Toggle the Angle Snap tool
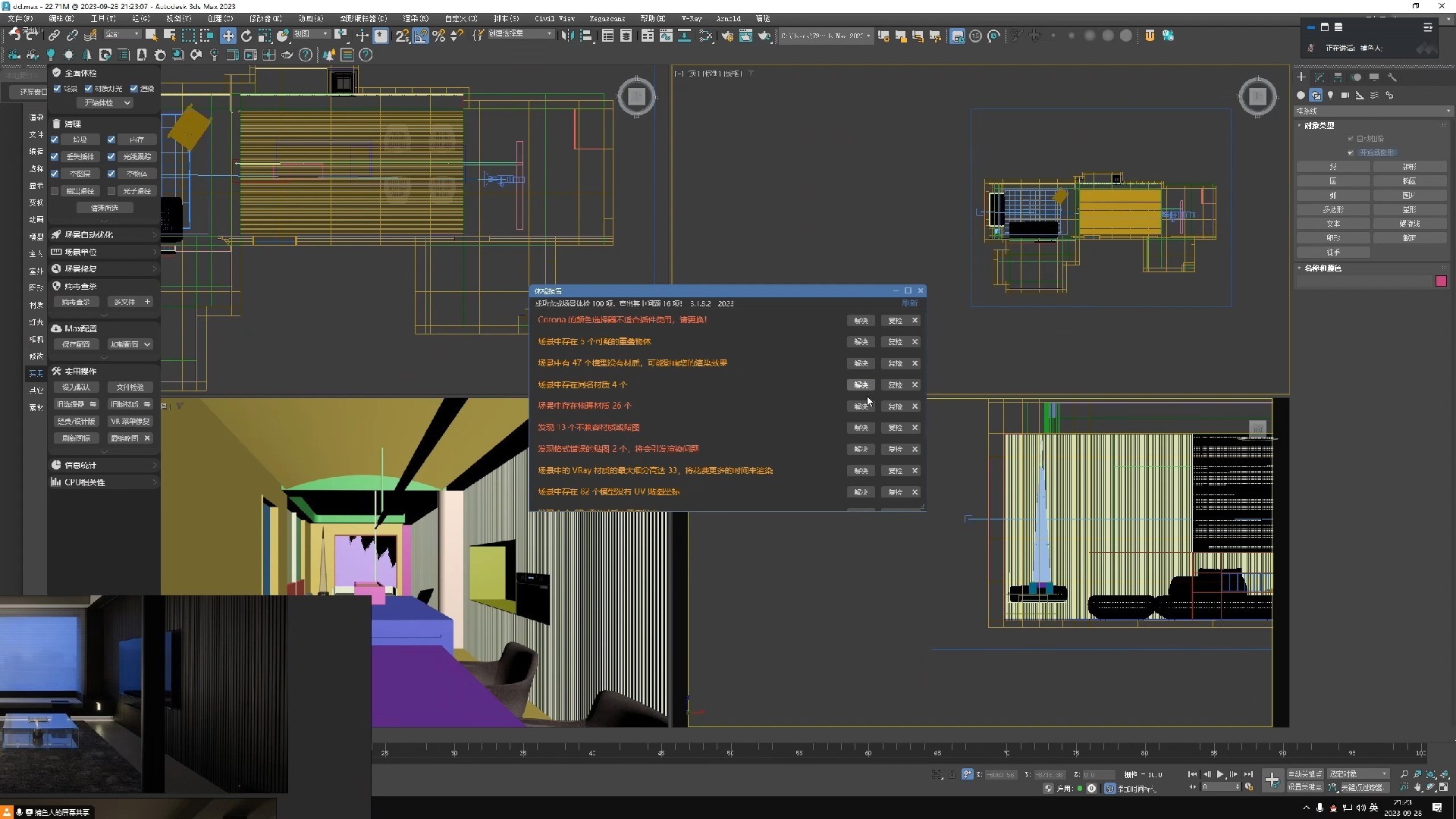1456x819 pixels. pyautogui.click(x=421, y=36)
